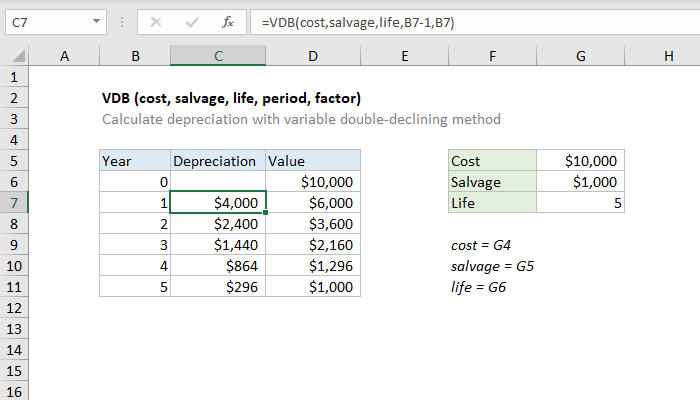This screenshot has width=700, height=400.
Task: Select the $1,000 Salvage amount cell
Action: (580, 182)
